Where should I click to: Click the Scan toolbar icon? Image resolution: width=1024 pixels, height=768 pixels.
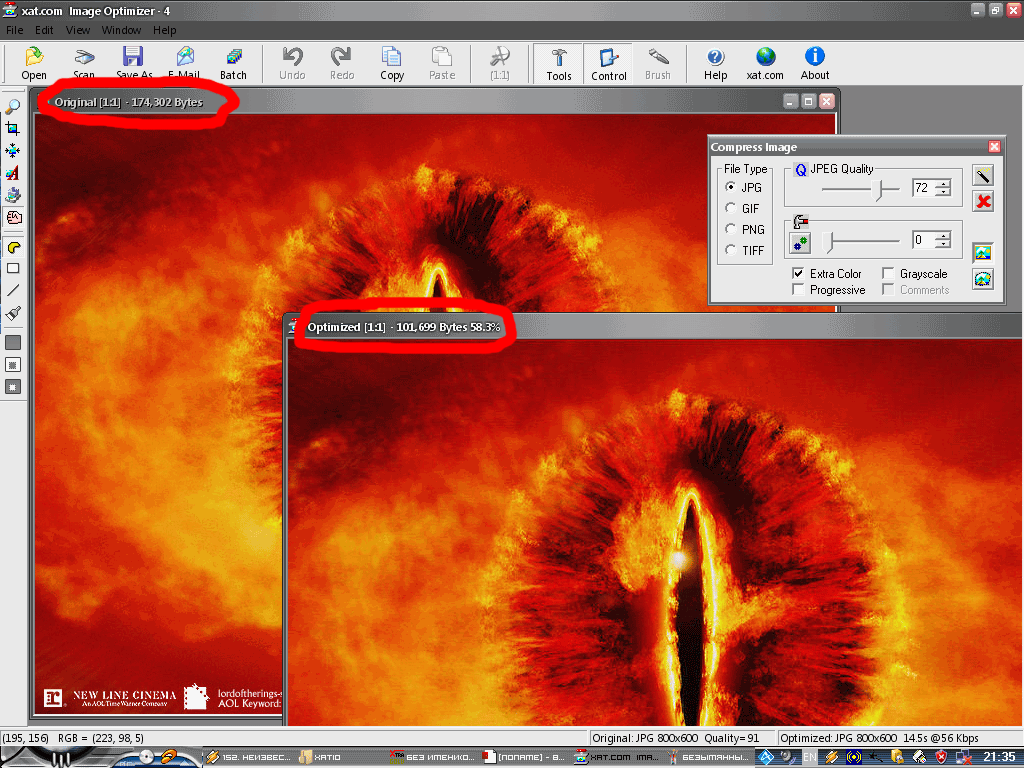(x=84, y=63)
